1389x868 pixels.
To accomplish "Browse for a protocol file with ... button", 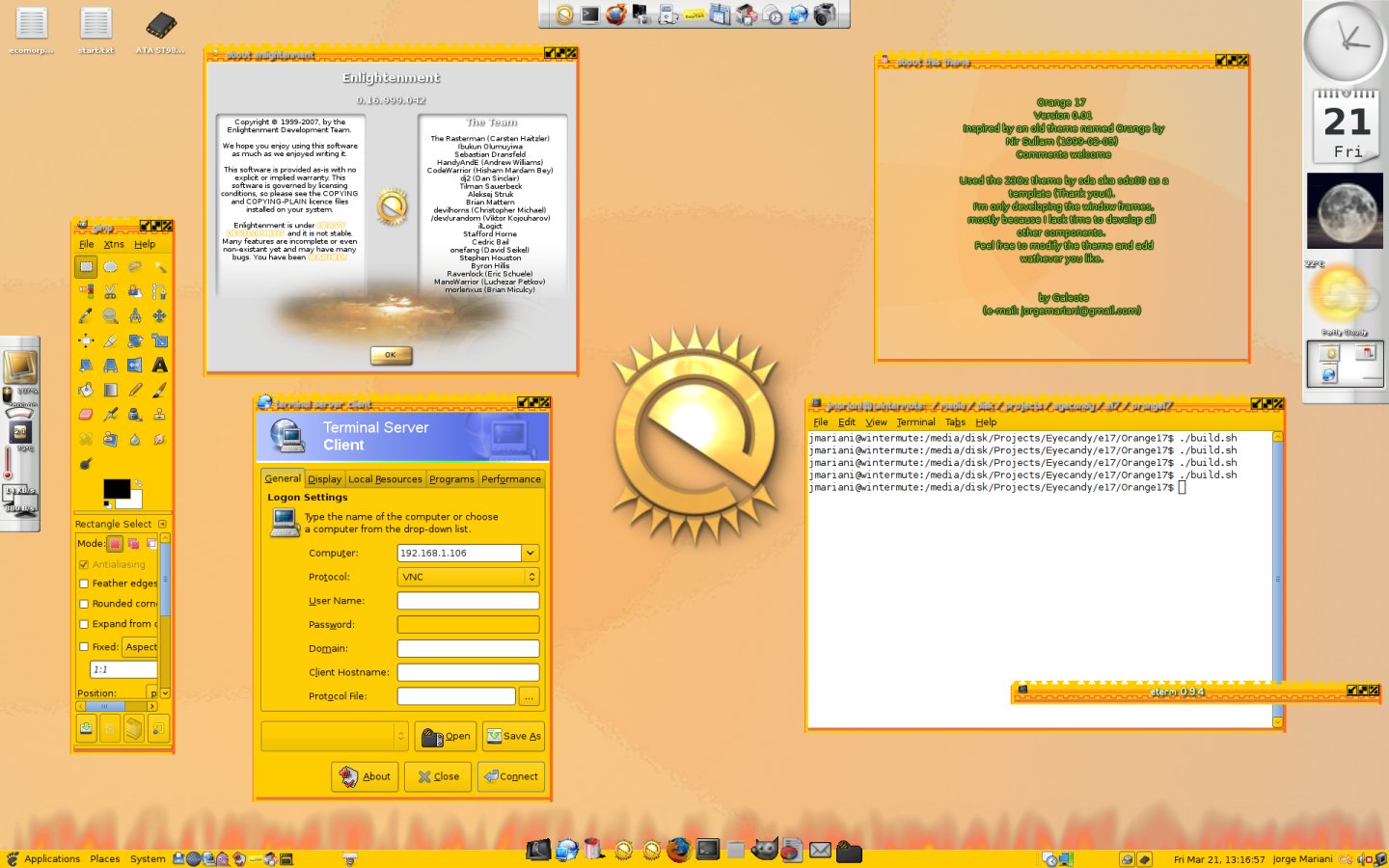I will point(529,696).
